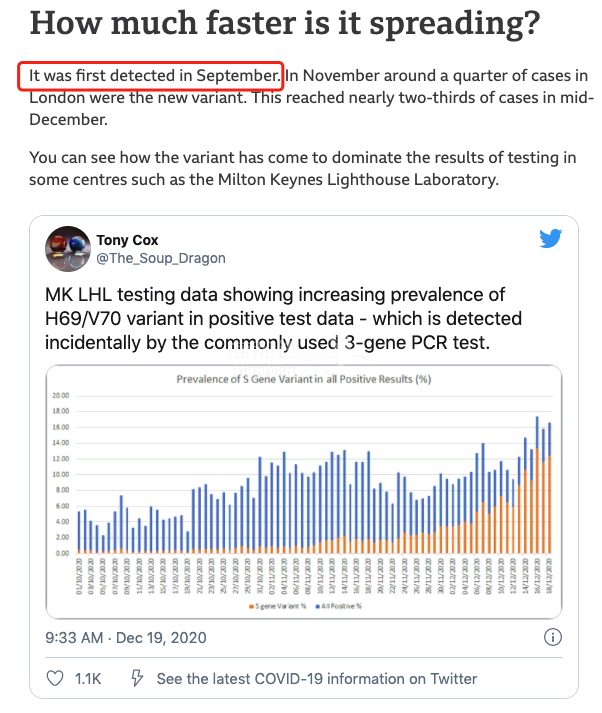Click the highlighted 'first detected in September' sentence
The height and width of the screenshot is (713, 602).
[x=155, y=75]
